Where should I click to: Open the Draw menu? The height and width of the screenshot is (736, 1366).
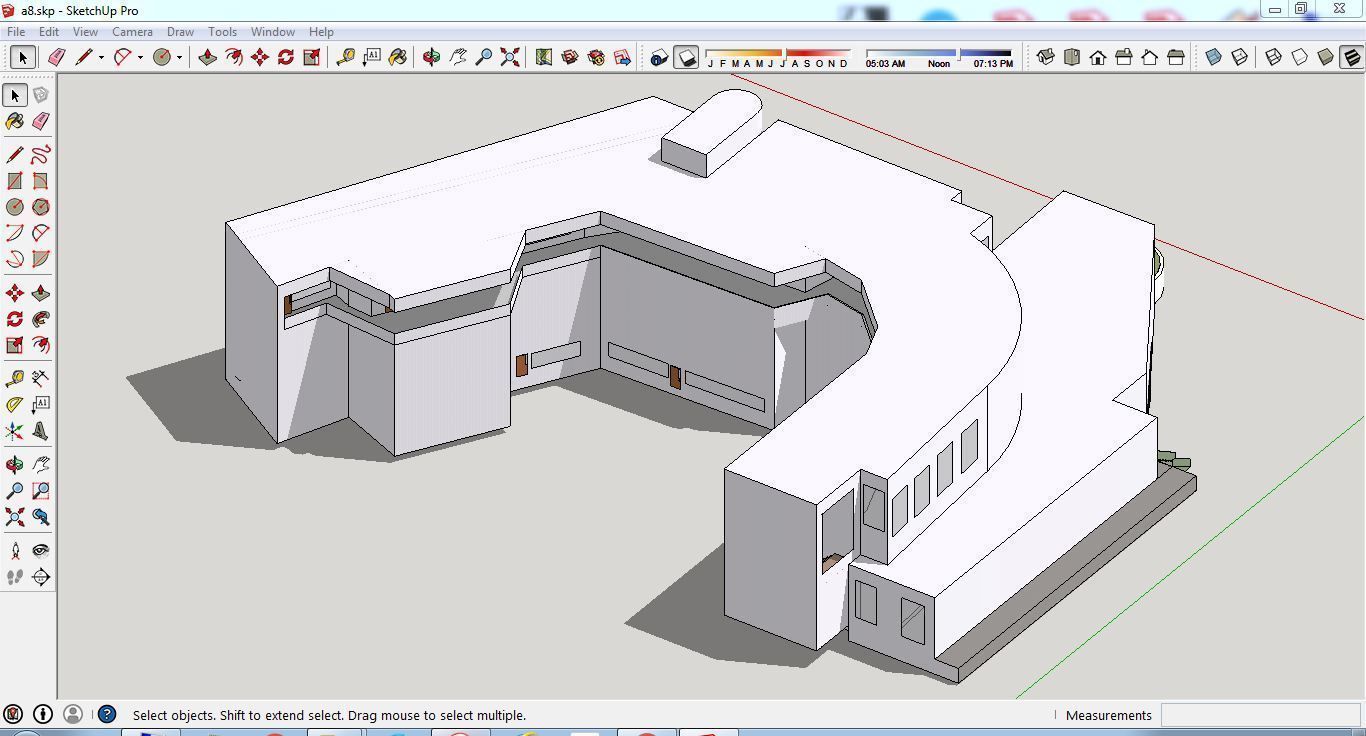180,32
